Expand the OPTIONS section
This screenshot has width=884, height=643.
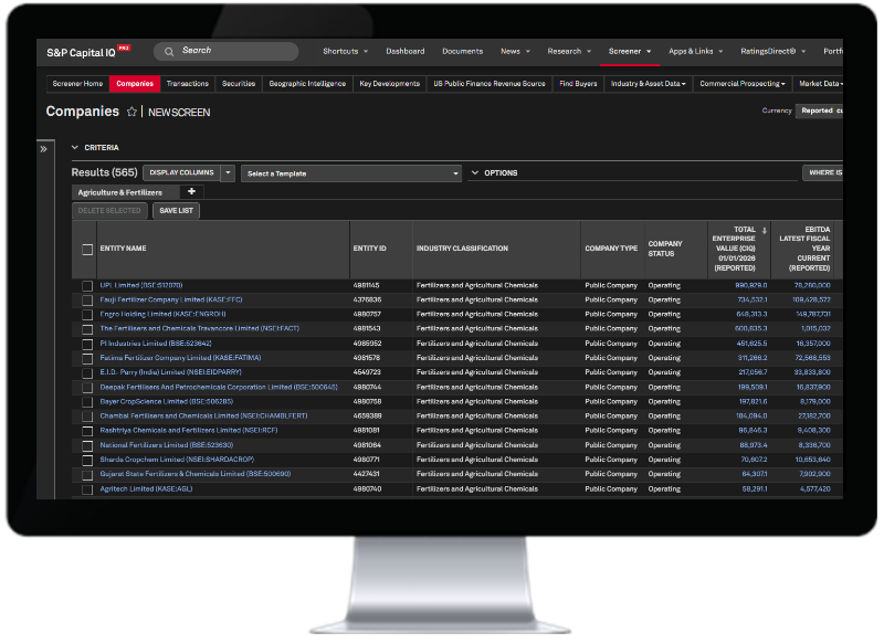[475, 173]
